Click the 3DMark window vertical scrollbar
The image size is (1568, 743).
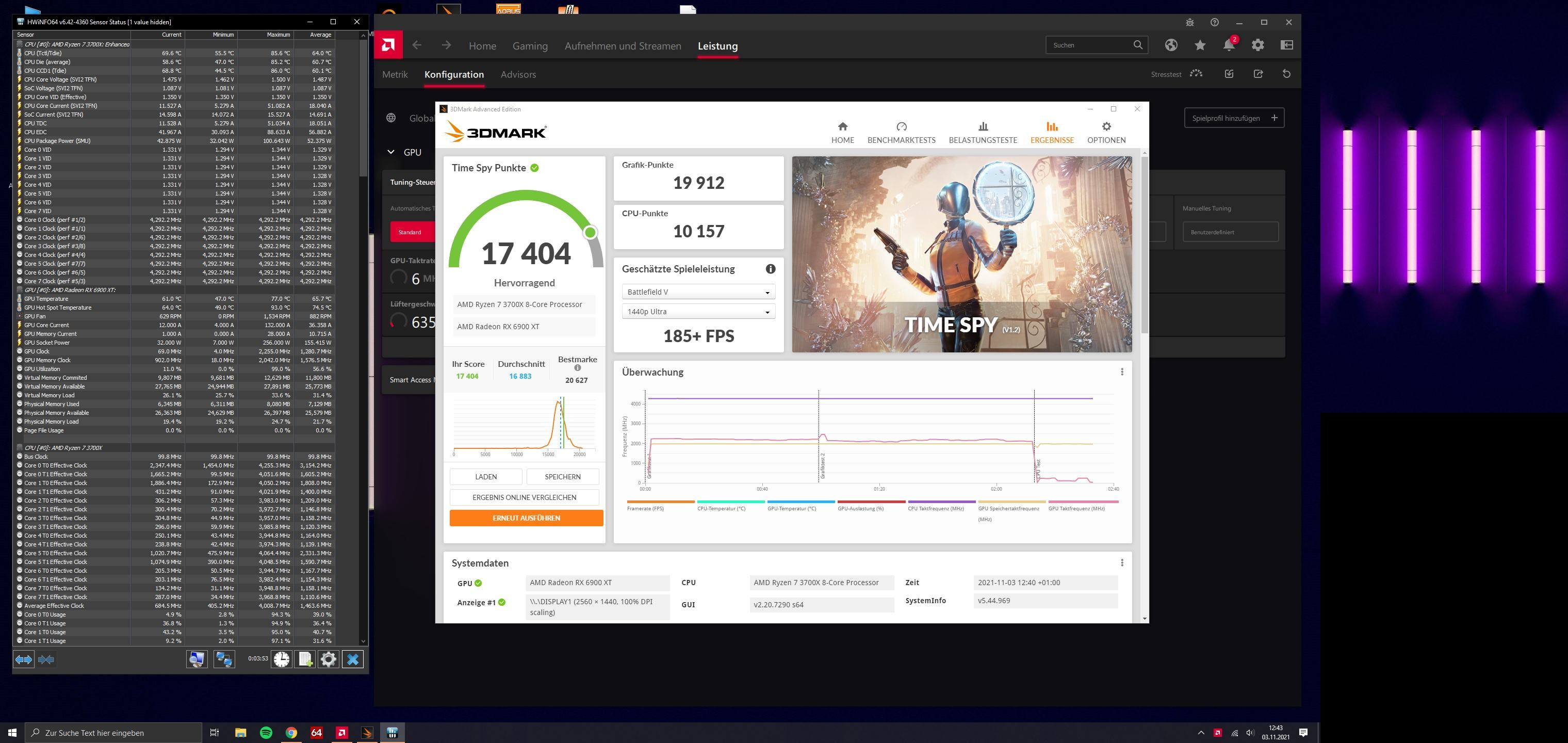tap(1145, 244)
